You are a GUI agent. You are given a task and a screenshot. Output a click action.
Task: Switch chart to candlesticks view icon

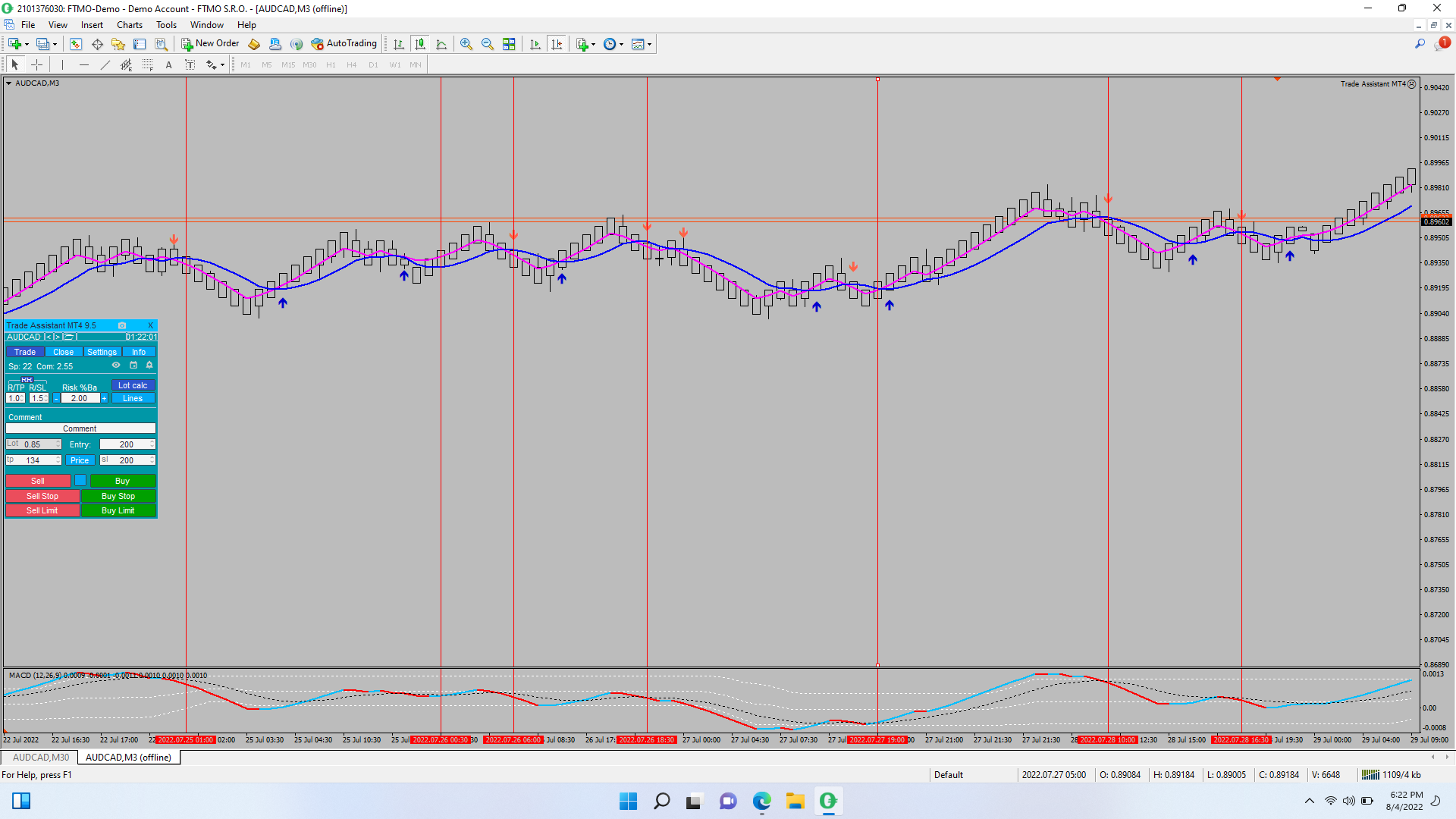tap(420, 44)
